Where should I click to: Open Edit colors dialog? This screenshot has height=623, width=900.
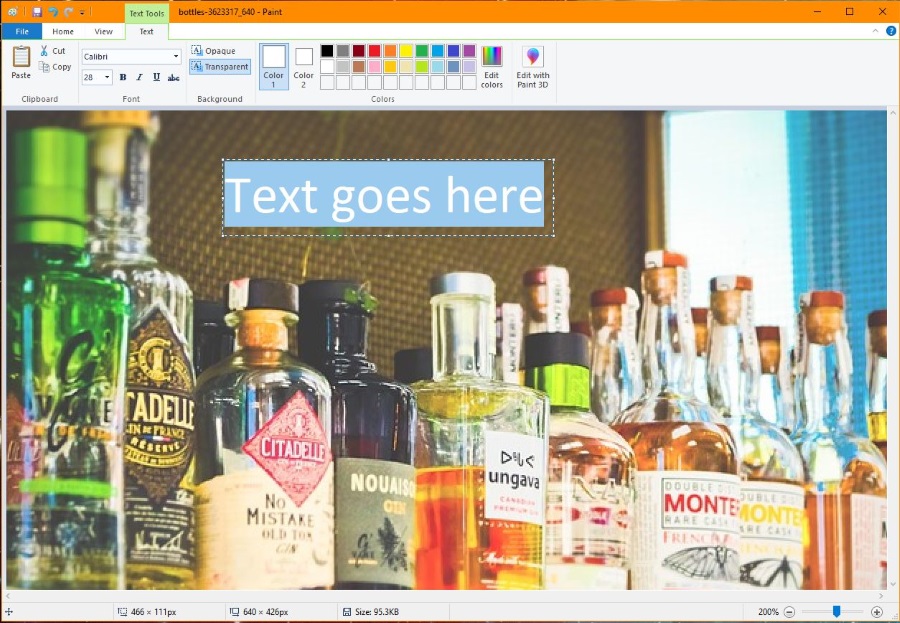pyautogui.click(x=492, y=67)
